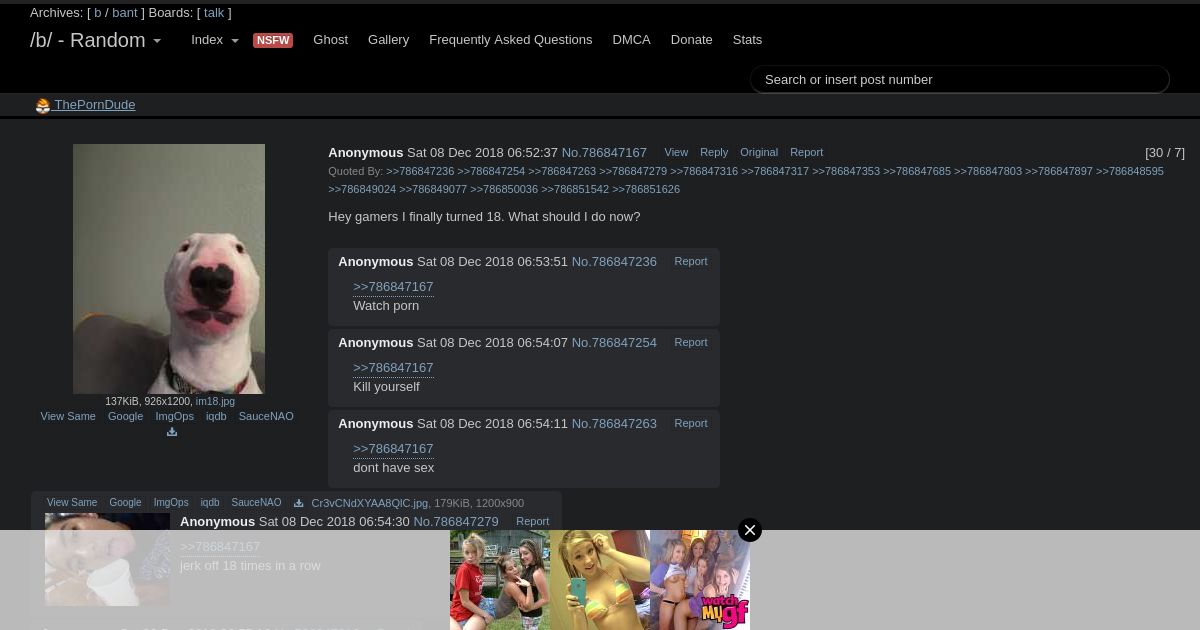
Task: Open ThePornDude sponsored link
Action: coord(95,105)
